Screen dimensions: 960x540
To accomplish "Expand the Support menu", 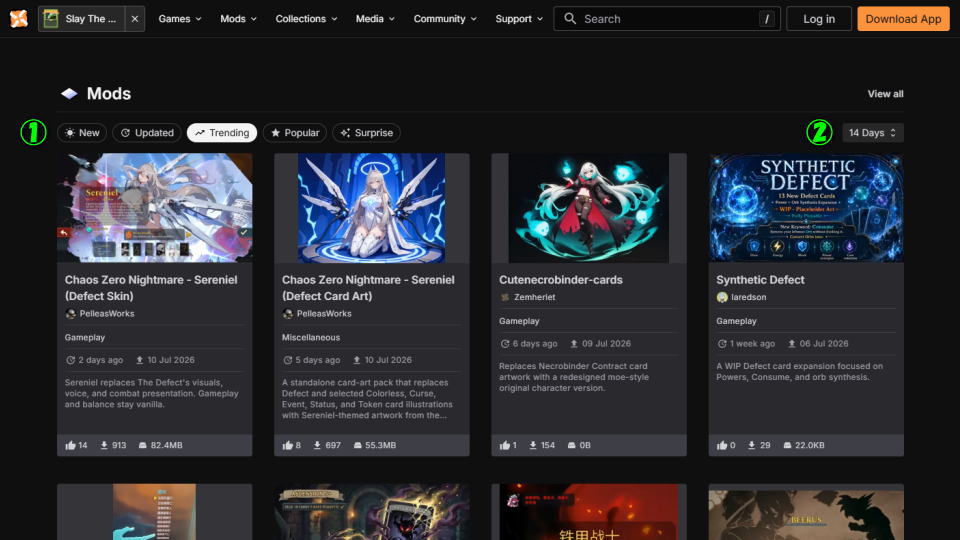I will coord(519,19).
